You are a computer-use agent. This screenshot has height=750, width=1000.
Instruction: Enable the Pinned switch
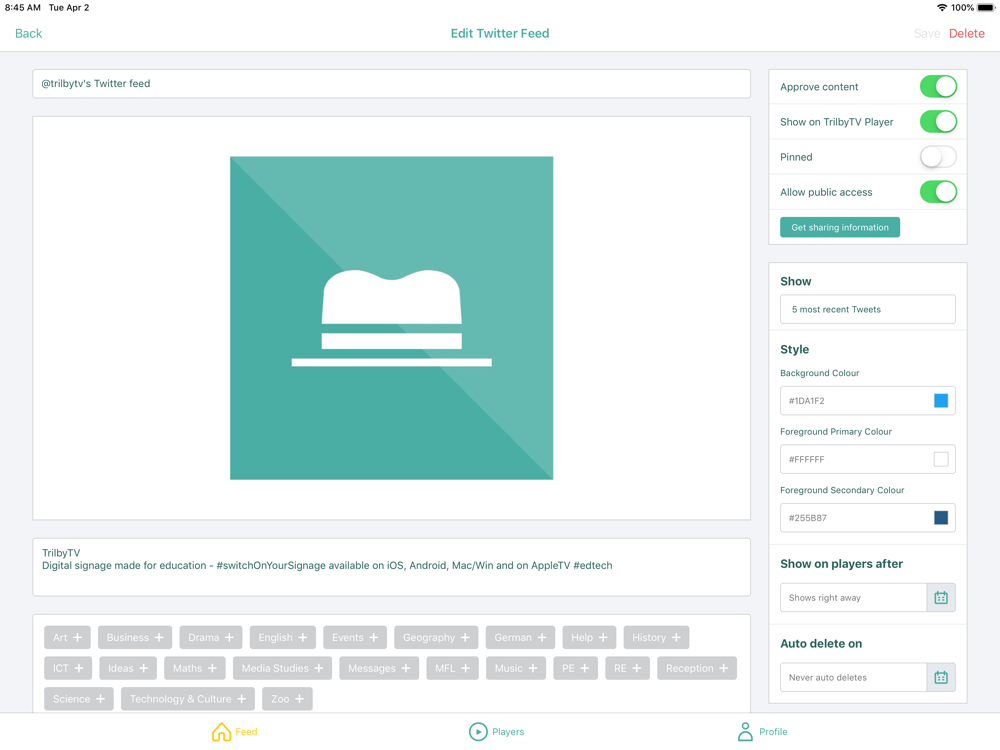point(938,157)
